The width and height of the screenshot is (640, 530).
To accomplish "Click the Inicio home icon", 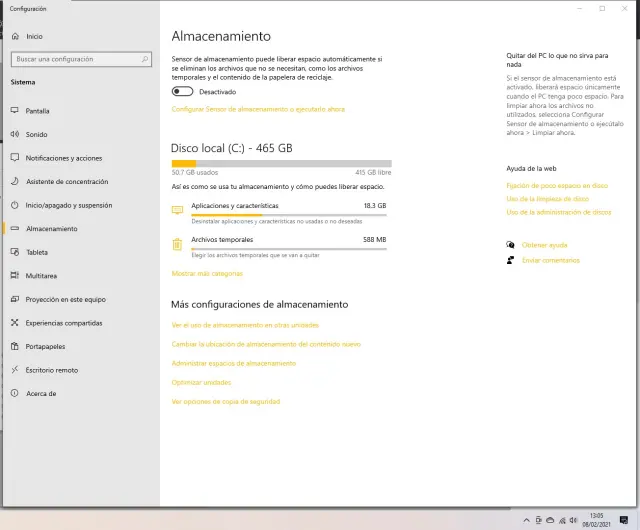I will (x=15, y=36).
